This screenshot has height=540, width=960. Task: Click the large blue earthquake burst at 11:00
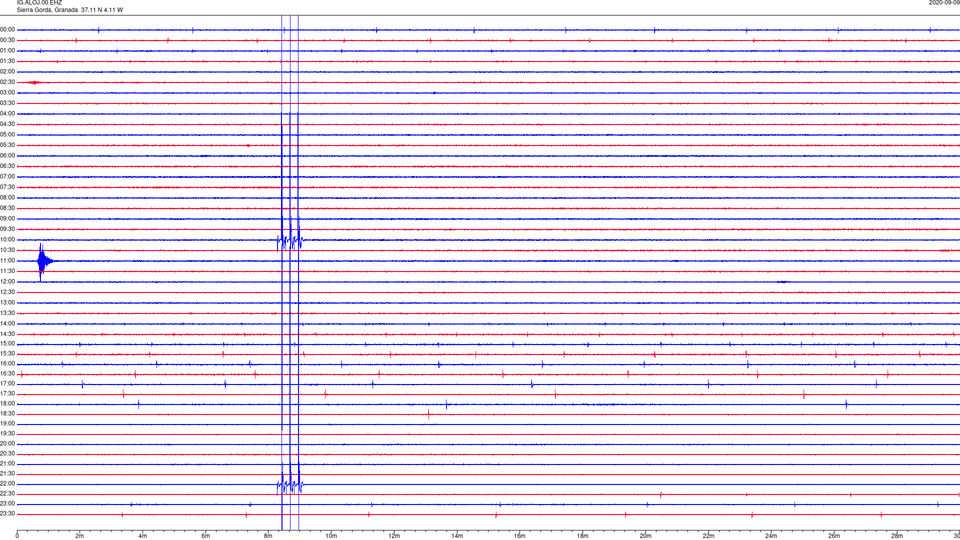tap(43, 261)
